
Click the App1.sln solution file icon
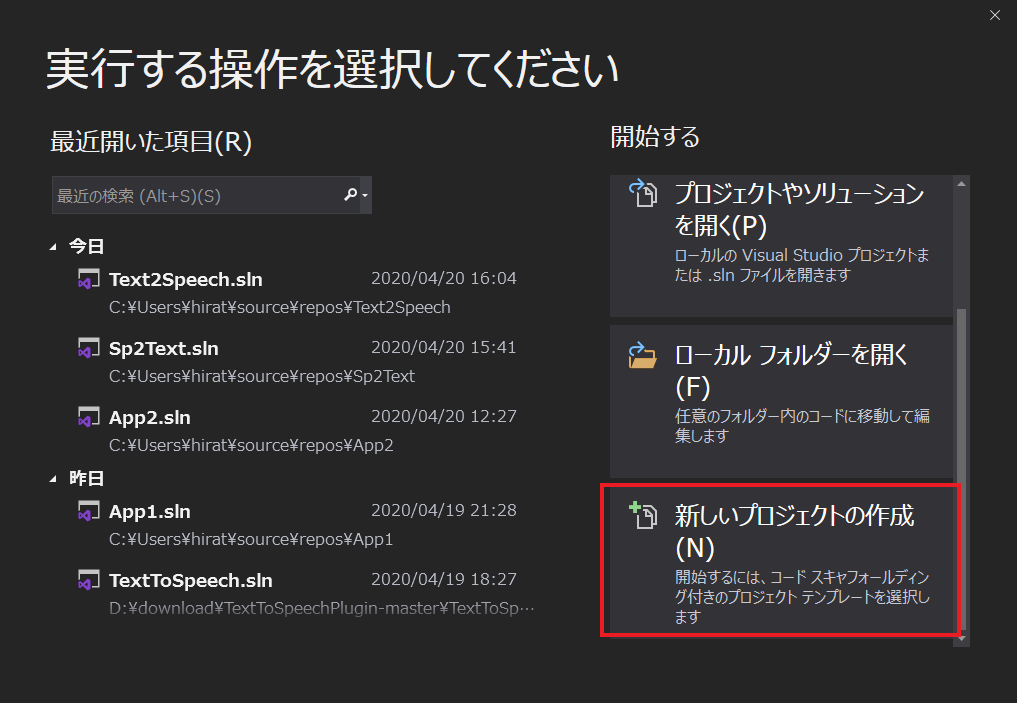[88, 511]
